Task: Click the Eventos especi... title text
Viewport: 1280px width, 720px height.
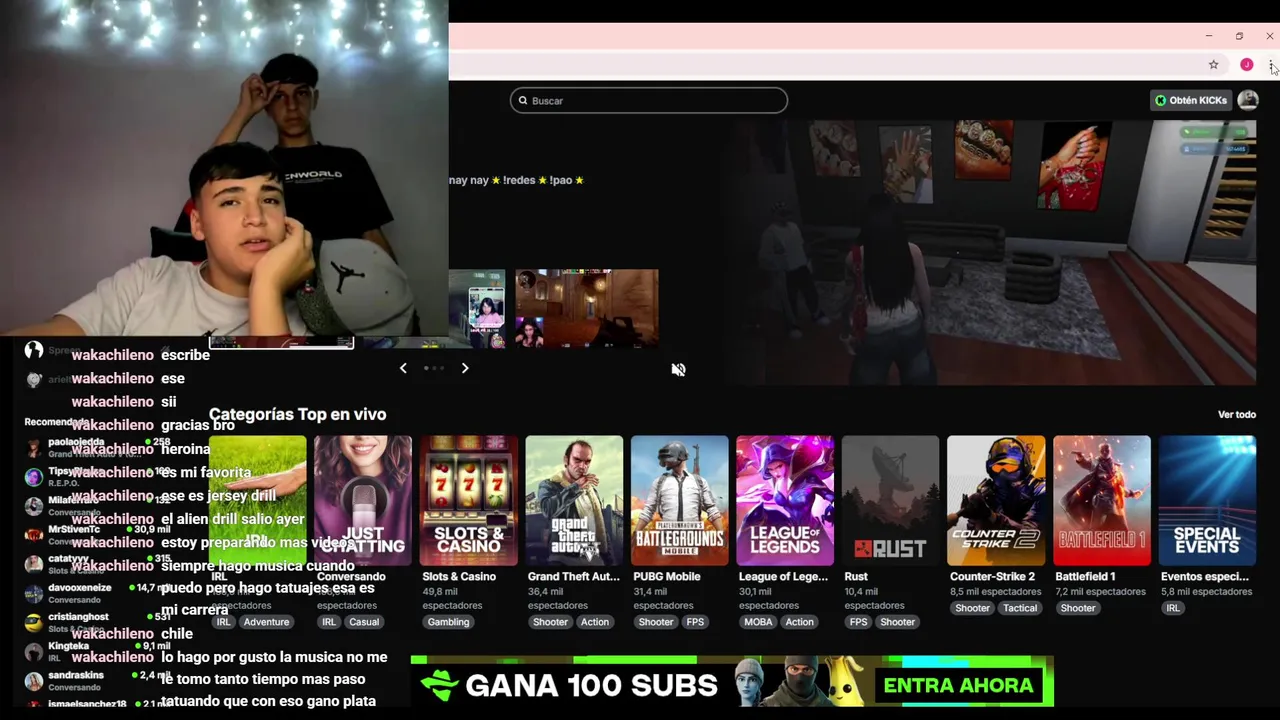Action: [x=1205, y=577]
